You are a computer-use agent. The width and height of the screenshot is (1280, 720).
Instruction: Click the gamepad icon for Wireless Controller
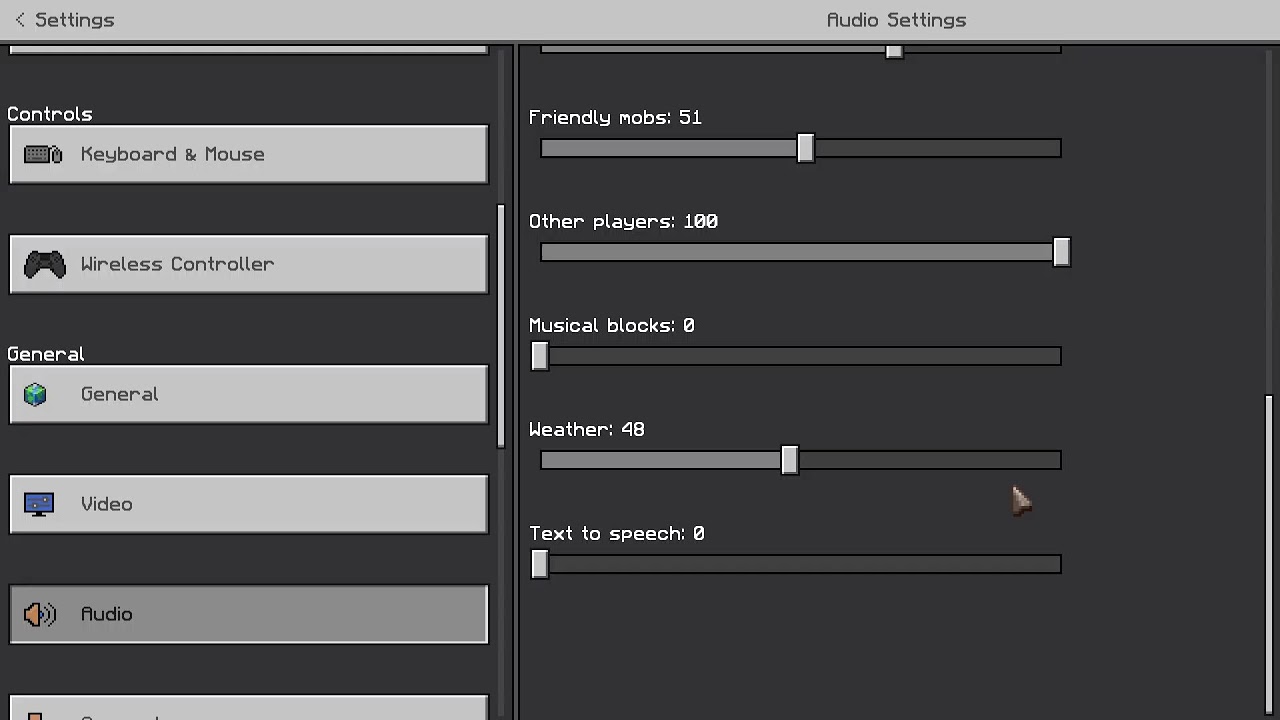click(x=44, y=264)
